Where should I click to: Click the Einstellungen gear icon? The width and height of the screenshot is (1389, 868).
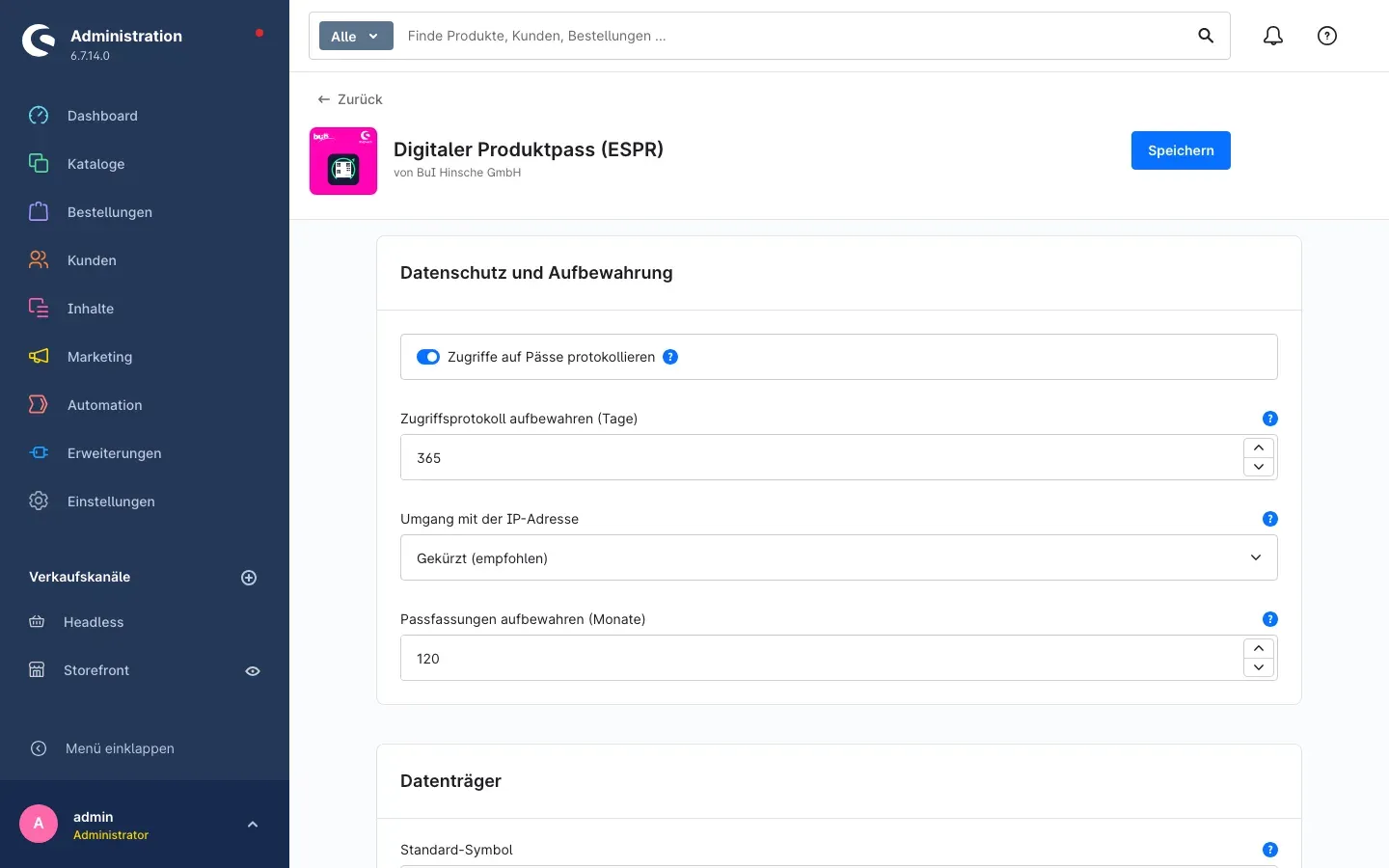pyautogui.click(x=39, y=502)
